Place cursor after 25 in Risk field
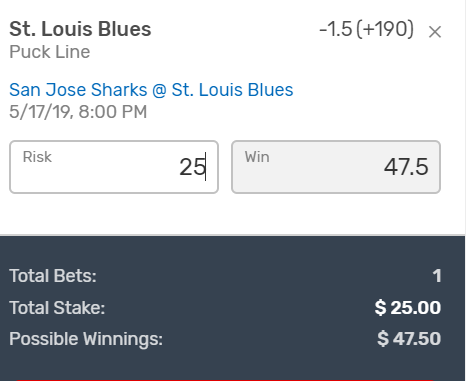 pos(206,167)
